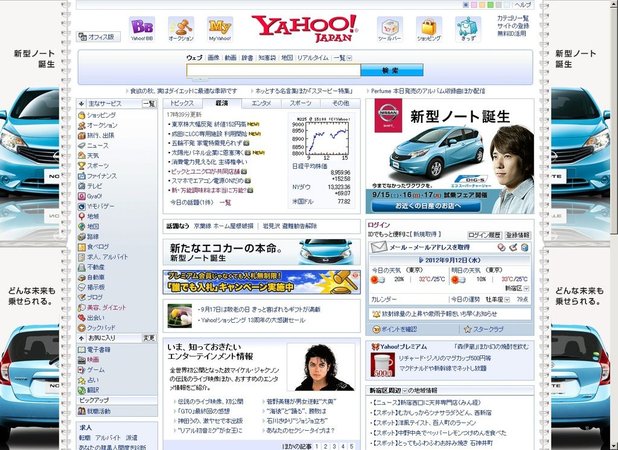Open the Nissan 新型ノート誕生 banner ad
The height and width of the screenshot is (450, 618).
click(450, 156)
